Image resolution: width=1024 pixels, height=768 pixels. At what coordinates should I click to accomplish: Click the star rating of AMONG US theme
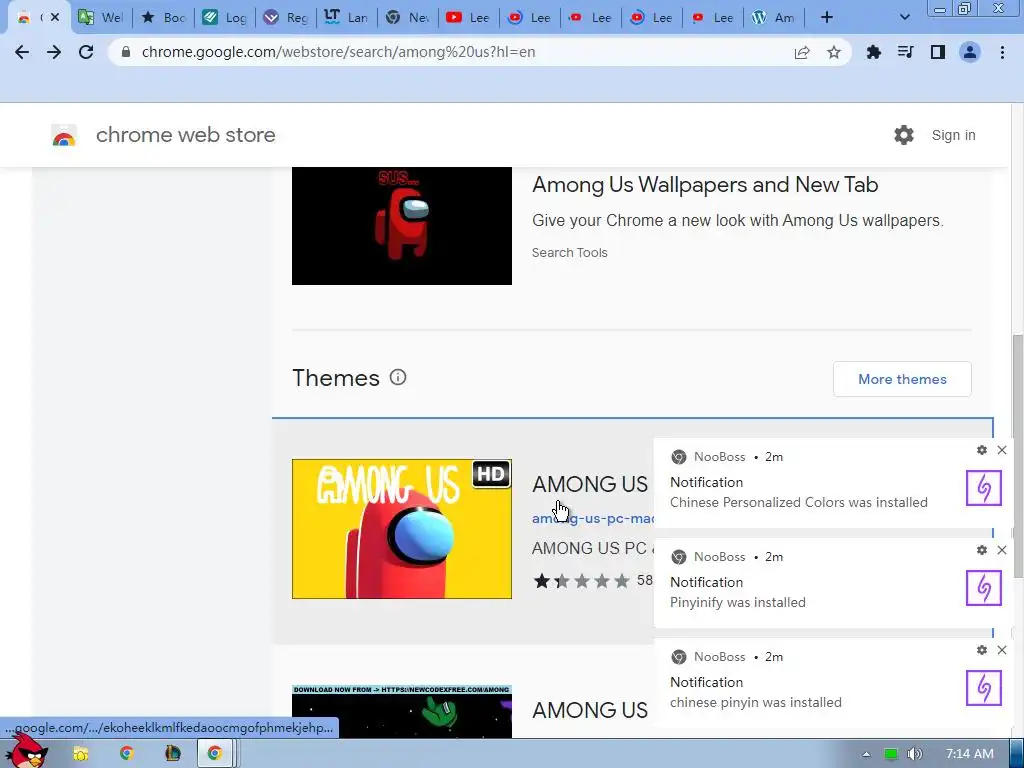(581, 580)
